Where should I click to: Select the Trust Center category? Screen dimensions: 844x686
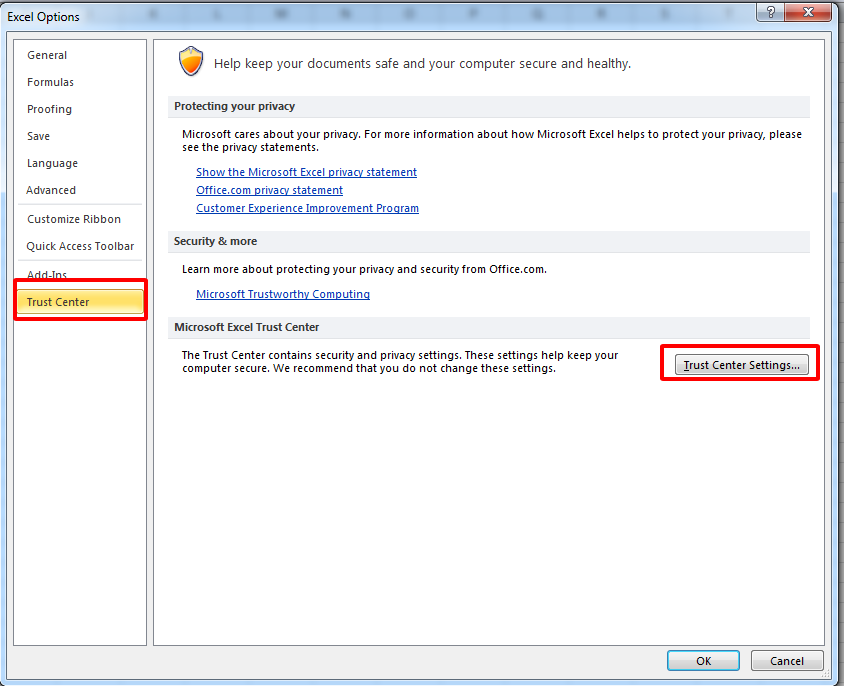pyautogui.click(x=80, y=302)
